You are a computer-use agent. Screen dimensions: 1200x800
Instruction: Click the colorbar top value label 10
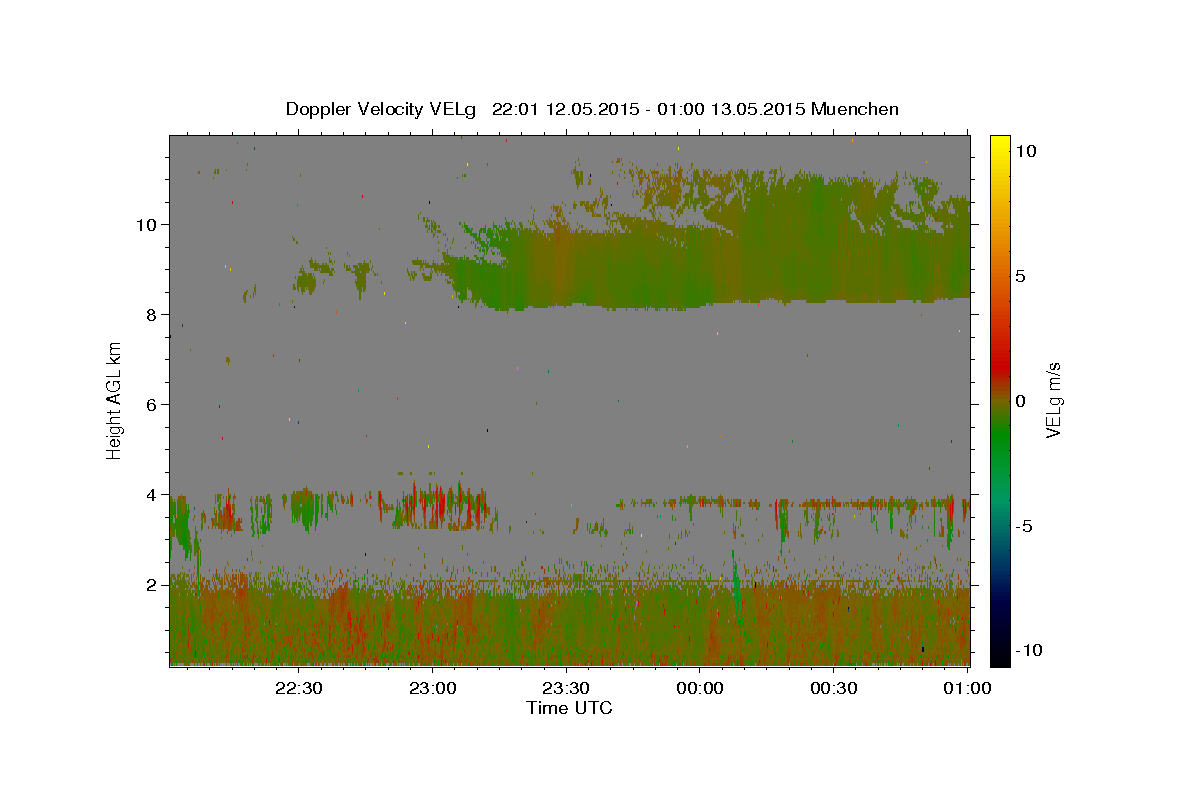(x=1025, y=151)
